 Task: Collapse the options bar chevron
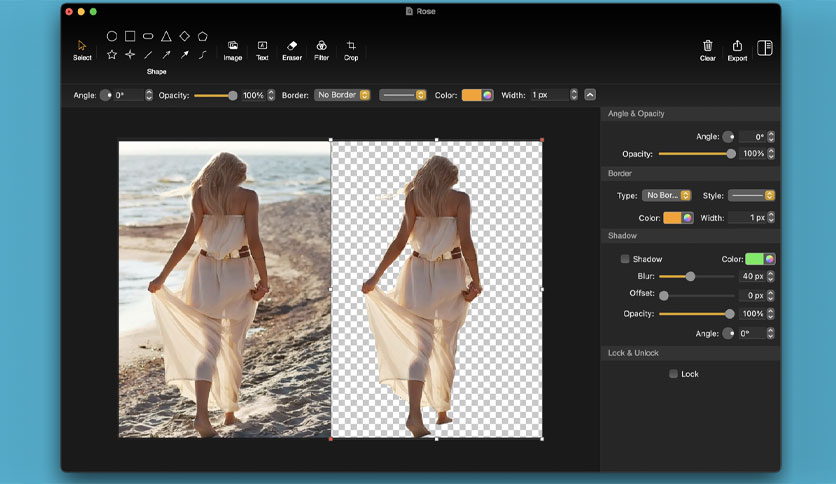tap(590, 95)
